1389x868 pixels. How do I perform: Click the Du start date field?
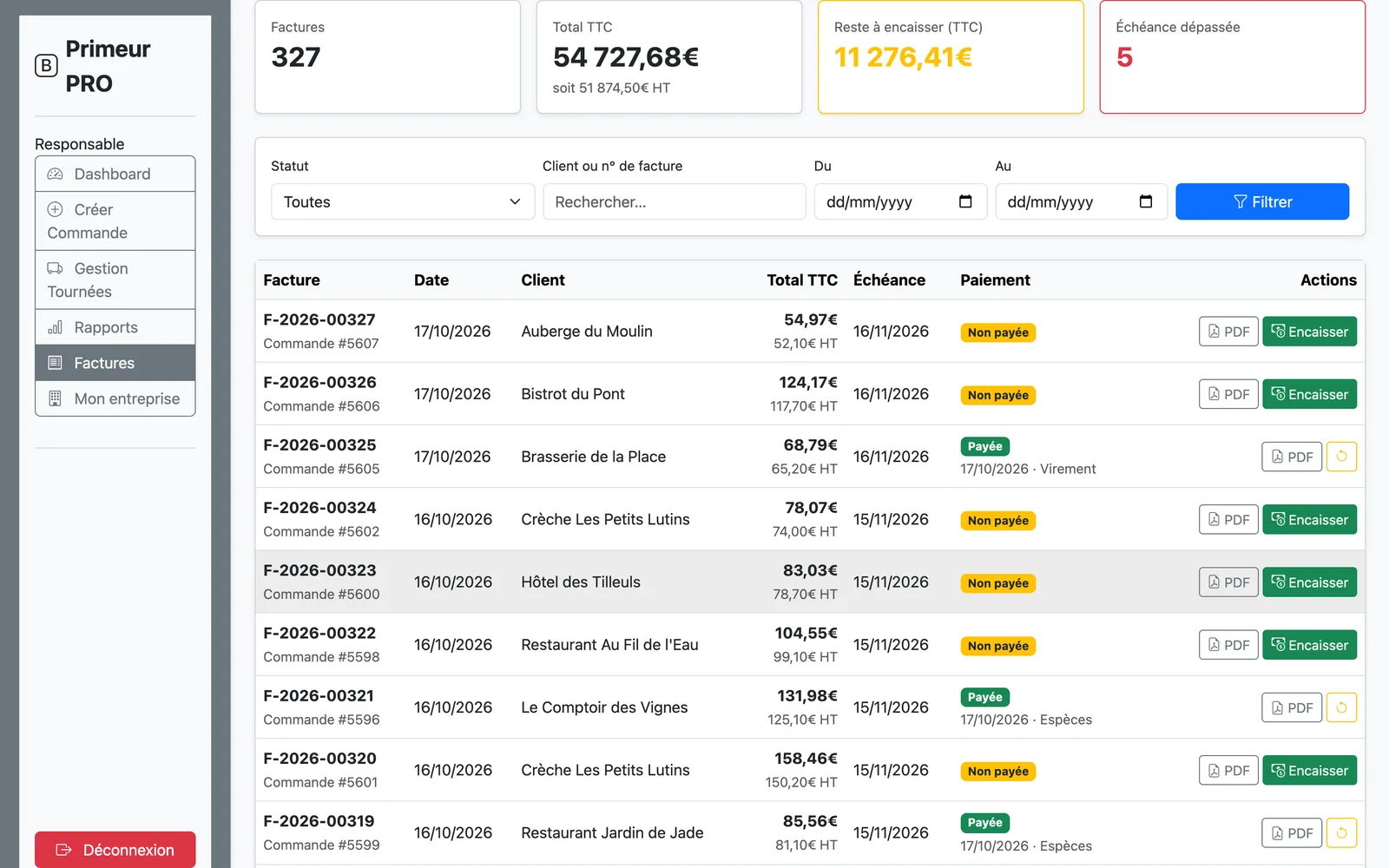pyautogui.click(x=900, y=201)
